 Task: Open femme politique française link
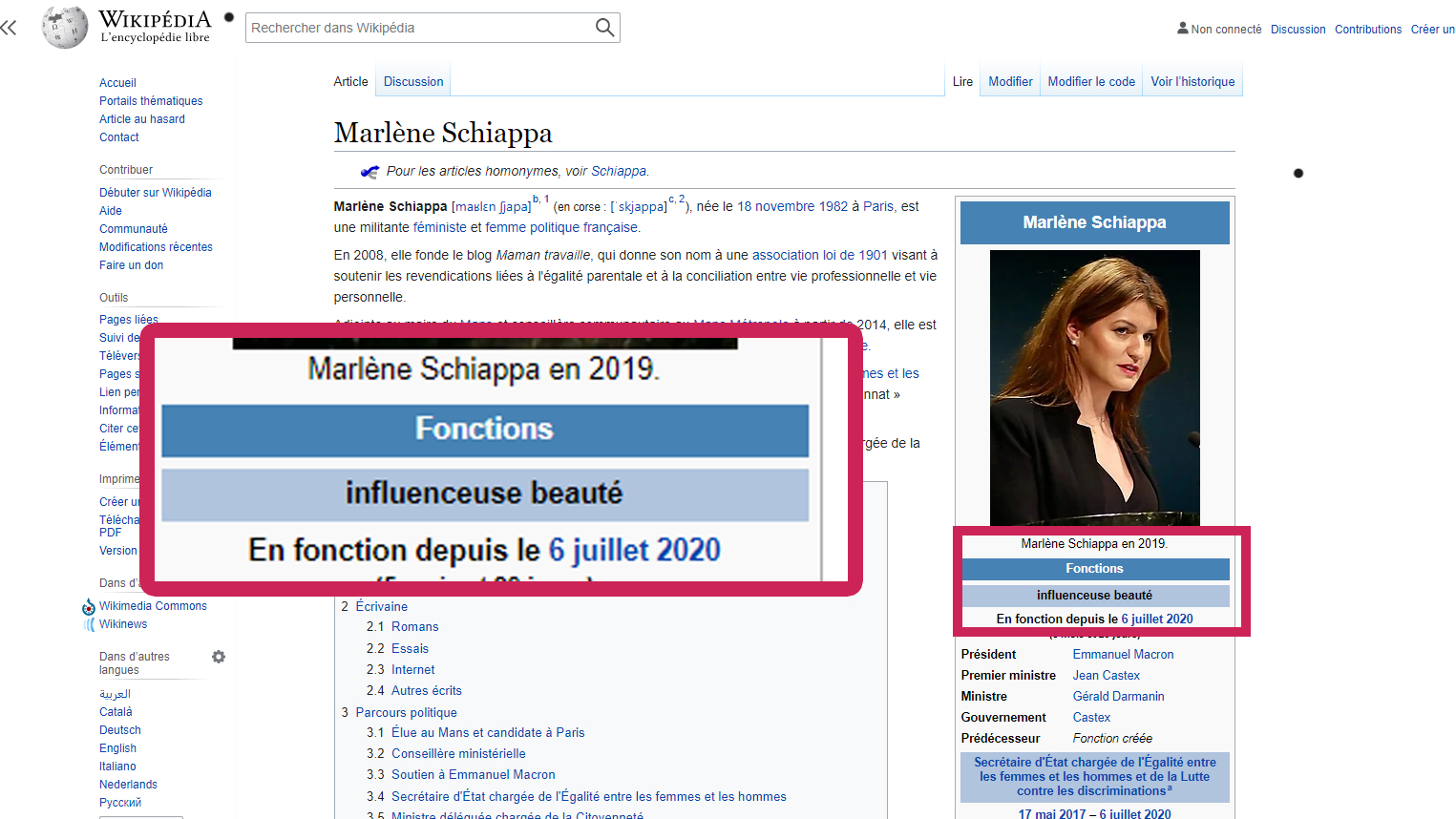click(561, 227)
